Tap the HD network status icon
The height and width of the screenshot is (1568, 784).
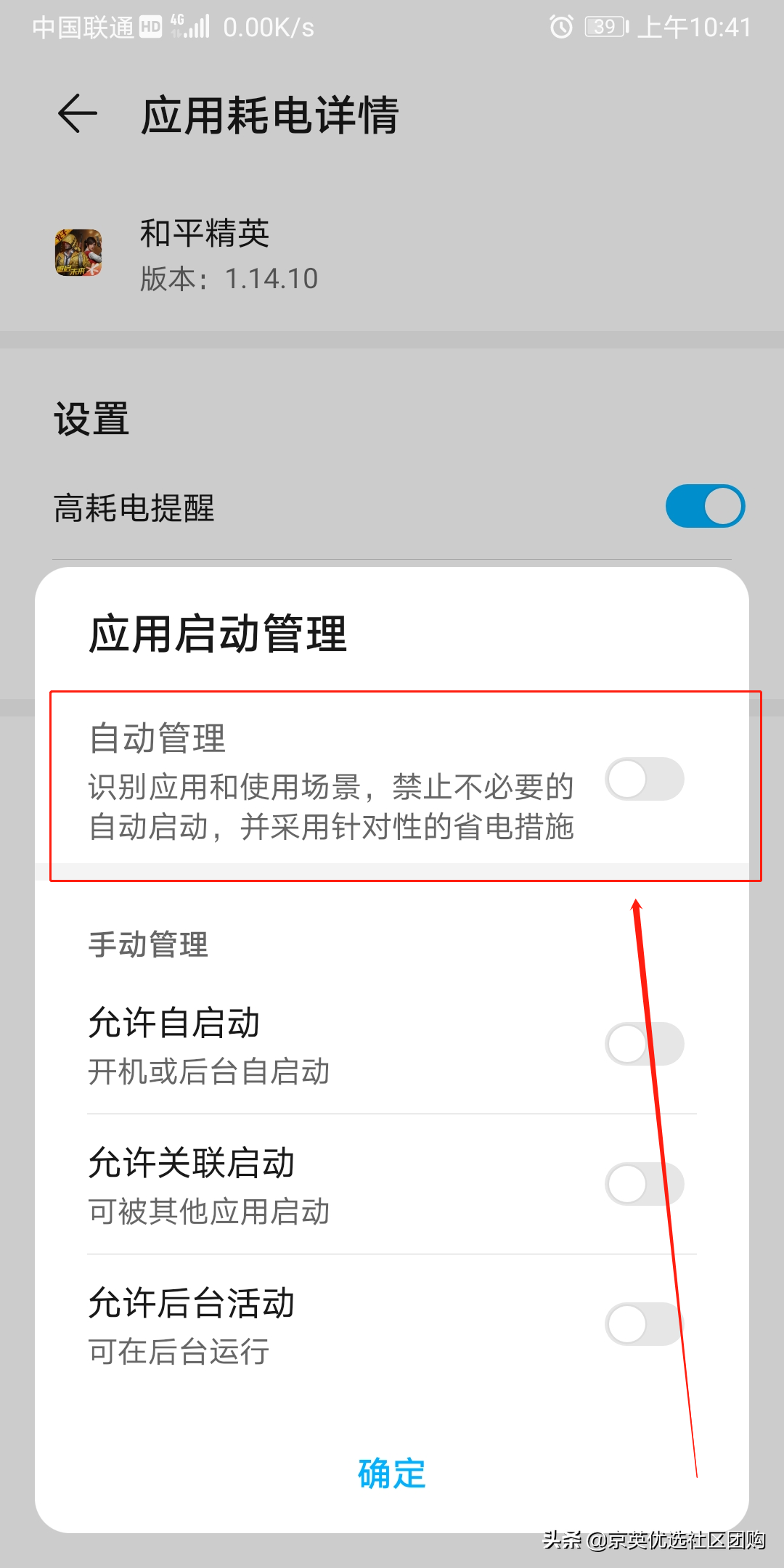click(x=150, y=28)
